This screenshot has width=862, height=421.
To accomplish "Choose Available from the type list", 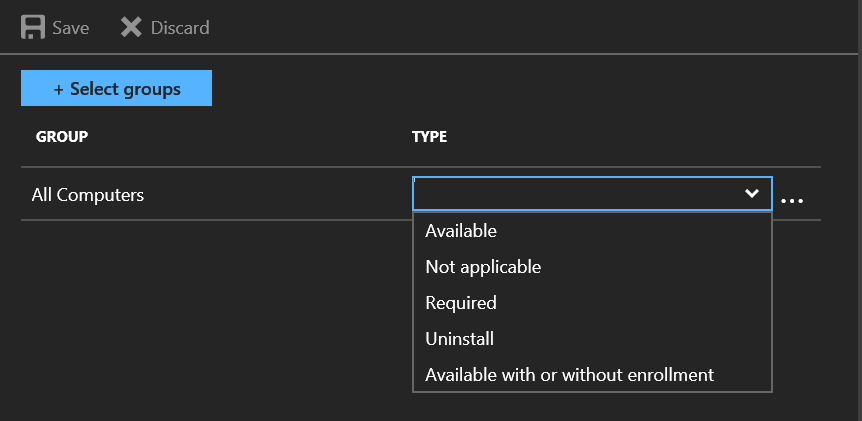I will (461, 231).
